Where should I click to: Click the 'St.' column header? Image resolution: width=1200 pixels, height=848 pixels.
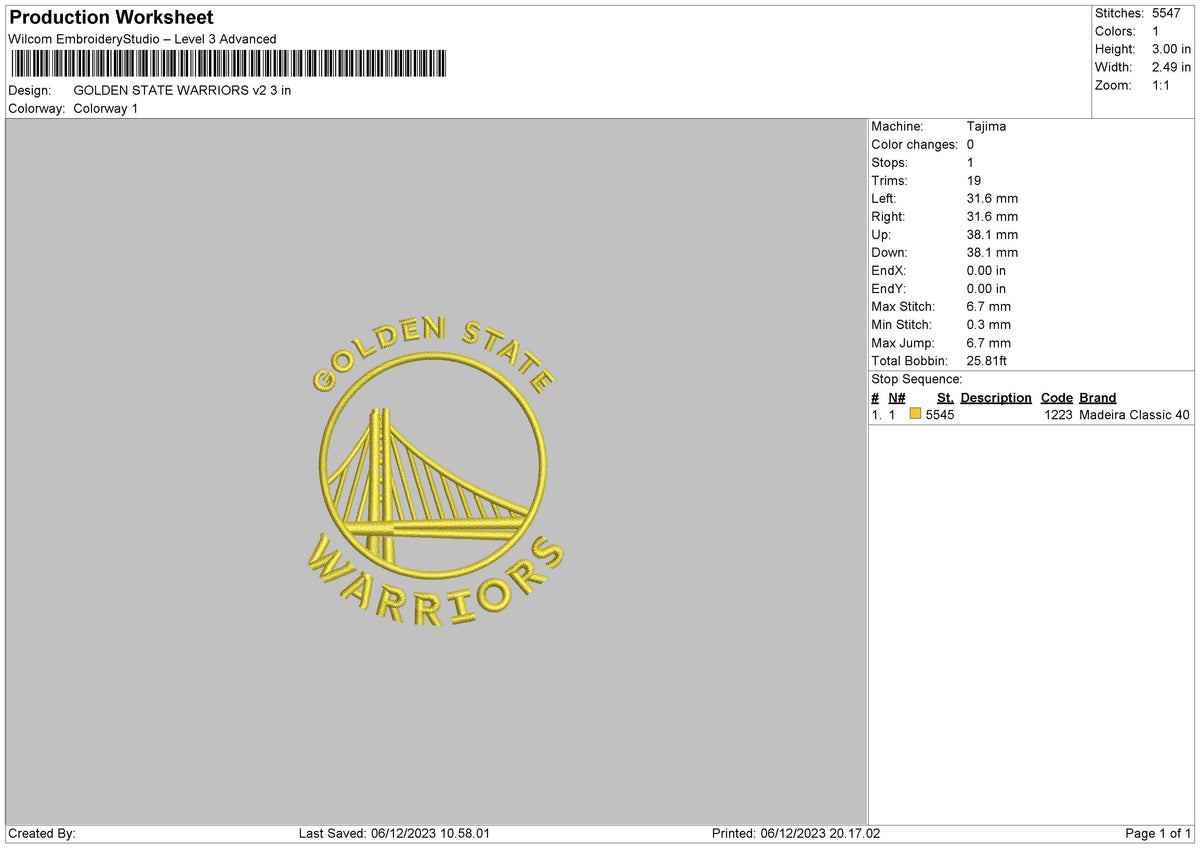point(945,397)
